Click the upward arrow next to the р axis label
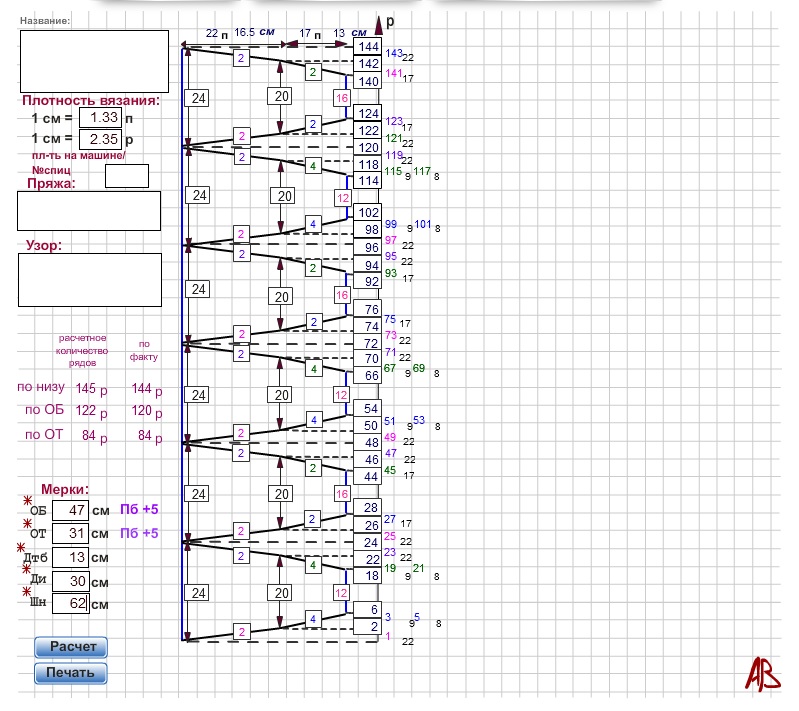 pyautogui.click(x=379, y=24)
